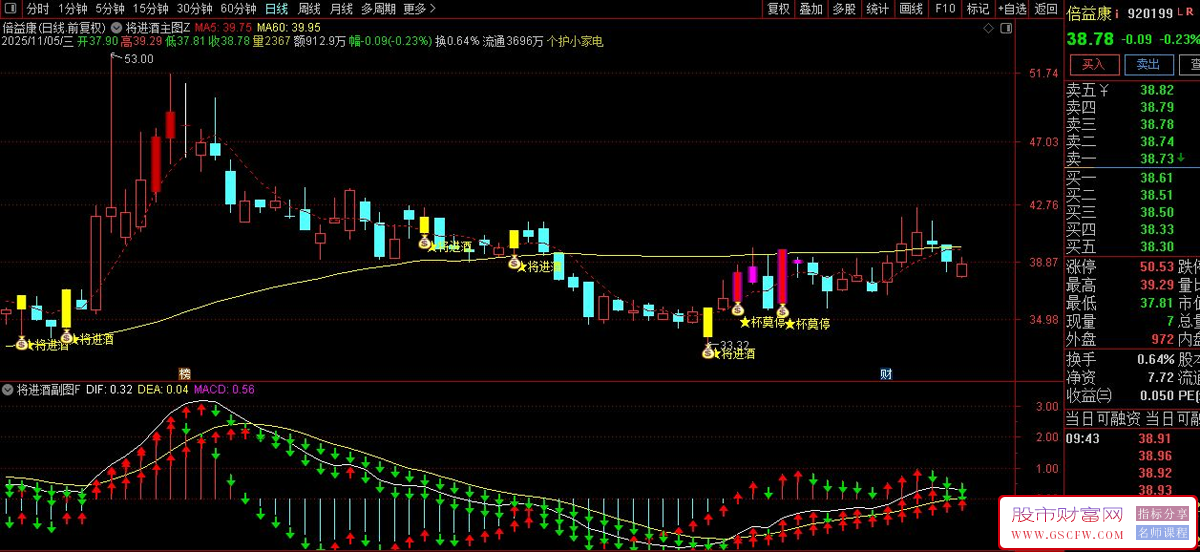Open the F10 company info
1200x552 pixels.
(945, 9)
